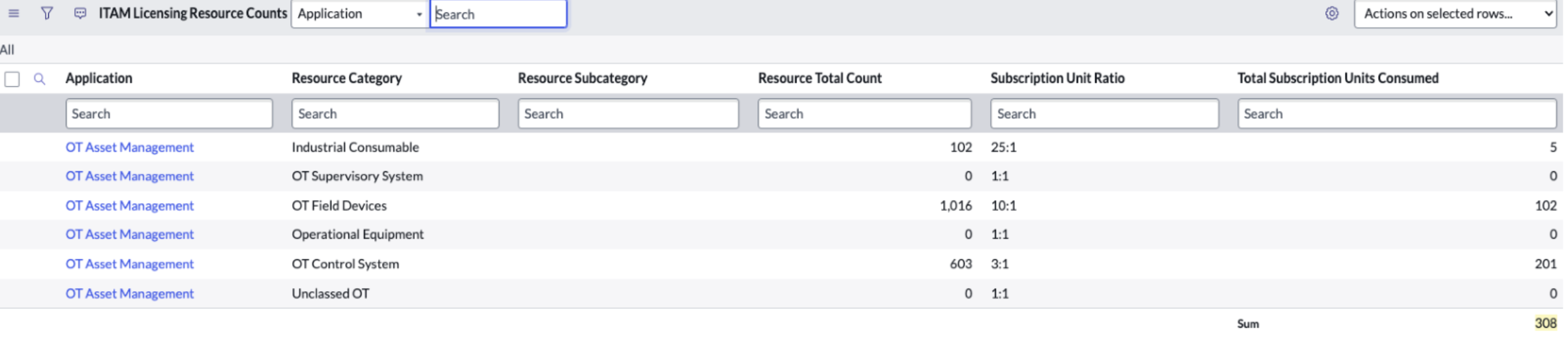Viewport: 1568px width, 348px height.
Task: Focus the top list Search box
Action: coord(498,14)
